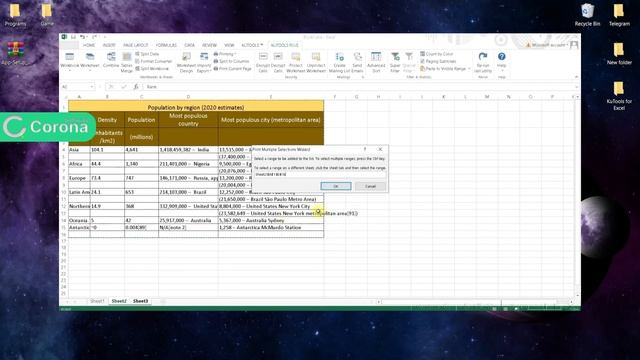
Task: Click Split to Columns option
Action: [231, 61]
